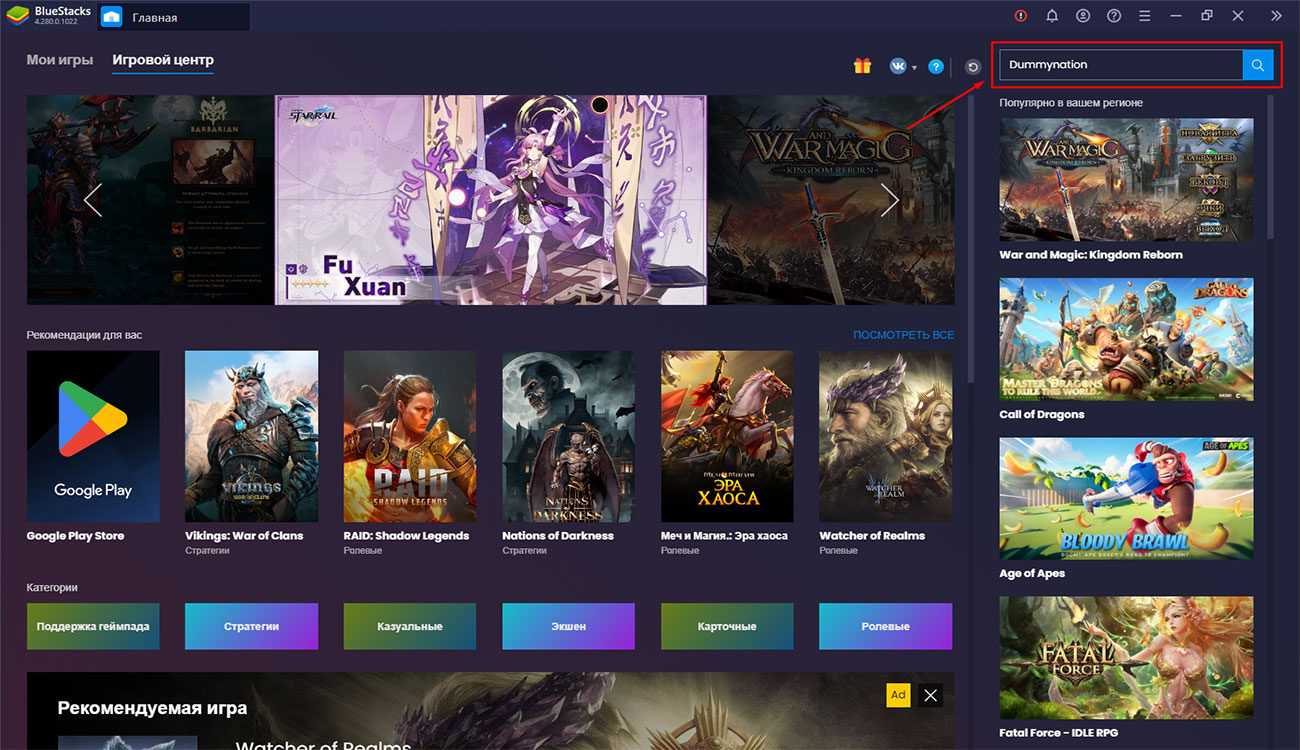The width and height of the screenshot is (1300, 750).
Task: Show the previous banner slide
Action: [x=93, y=200]
